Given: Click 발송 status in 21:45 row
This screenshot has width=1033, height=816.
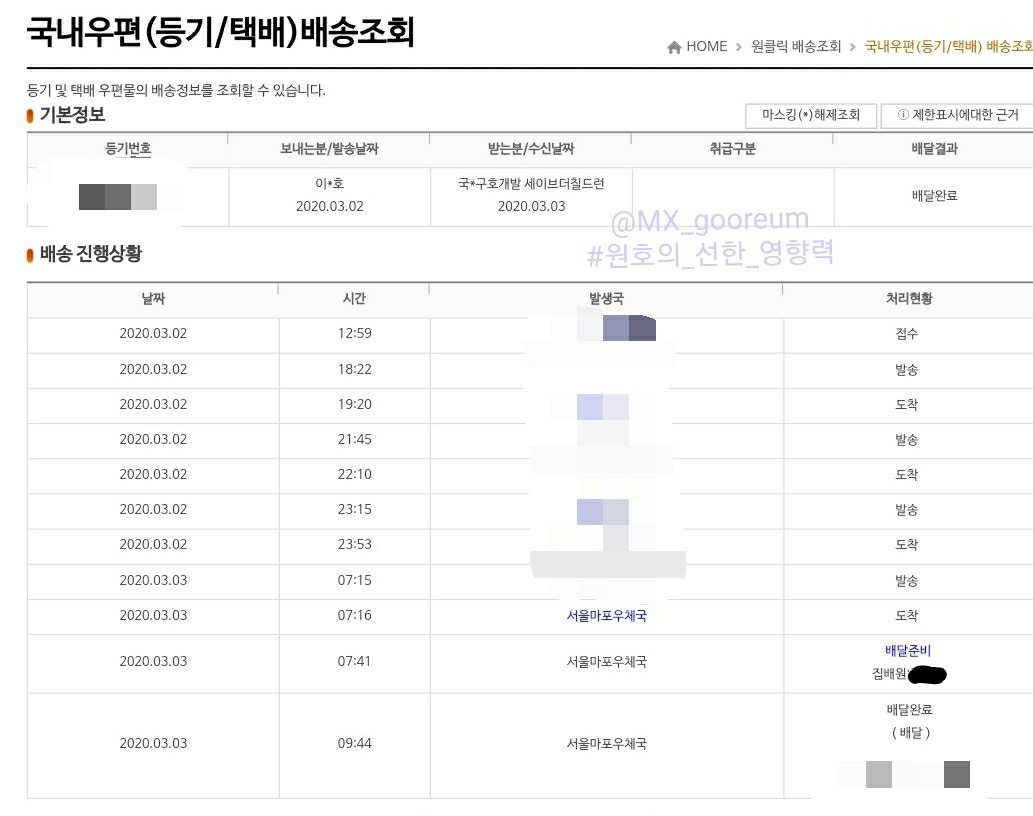Looking at the screenshot, I should 907,440.
